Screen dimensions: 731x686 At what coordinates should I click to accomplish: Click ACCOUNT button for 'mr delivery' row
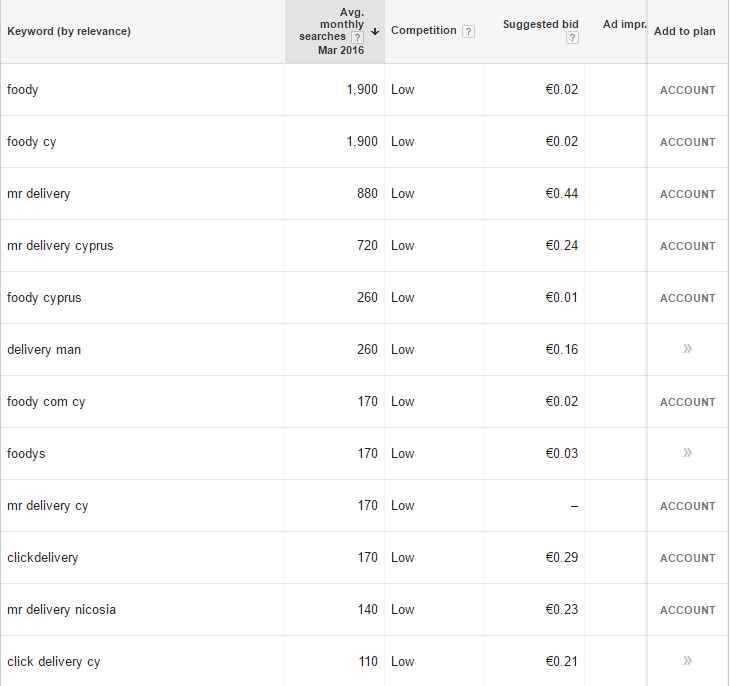687,194
